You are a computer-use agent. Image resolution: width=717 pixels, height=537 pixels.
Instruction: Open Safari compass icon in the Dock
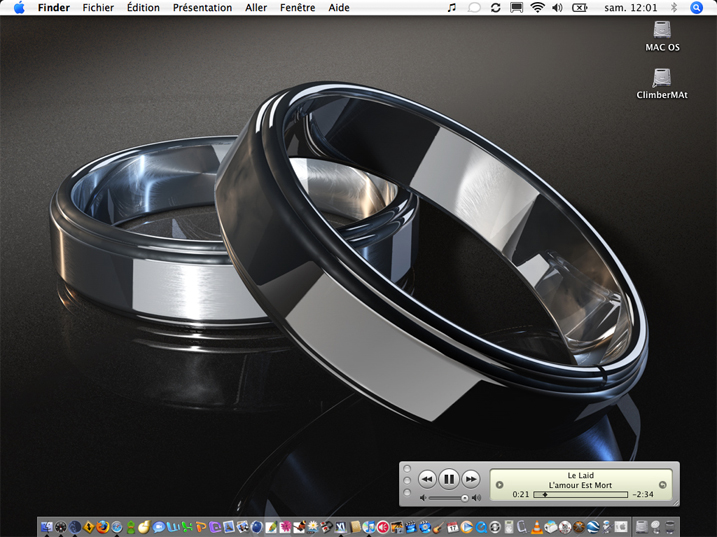[x=117, y=527]
